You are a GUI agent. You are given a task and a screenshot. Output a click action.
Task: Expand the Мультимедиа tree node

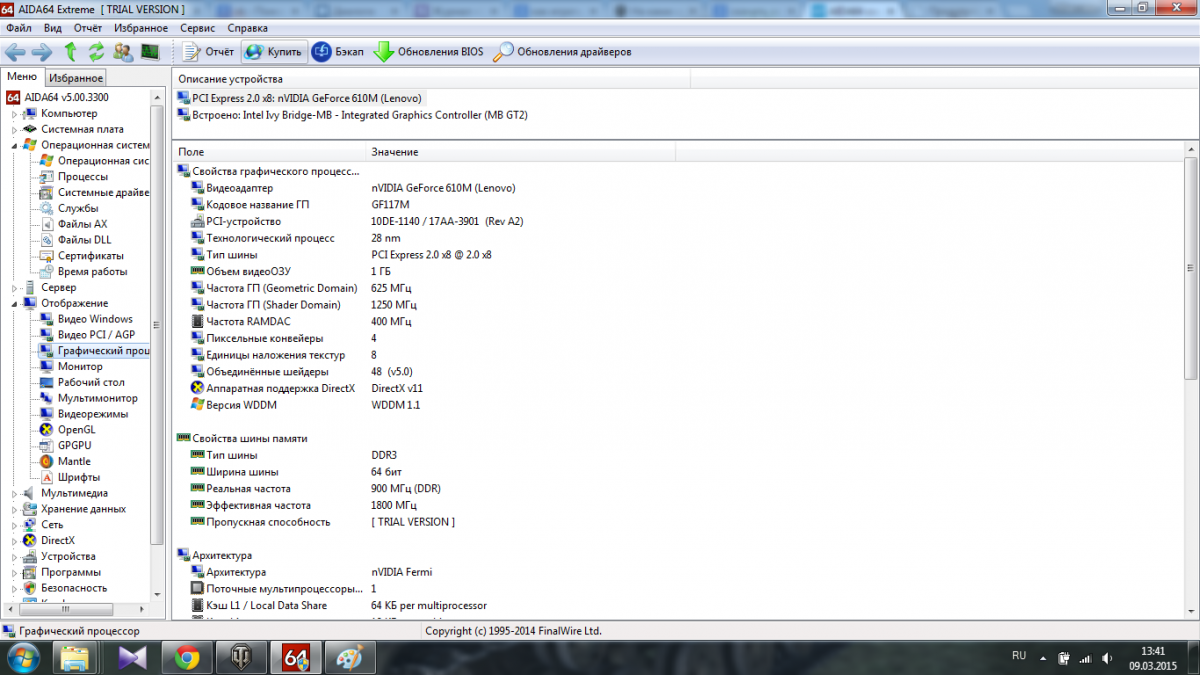(14, 493)
